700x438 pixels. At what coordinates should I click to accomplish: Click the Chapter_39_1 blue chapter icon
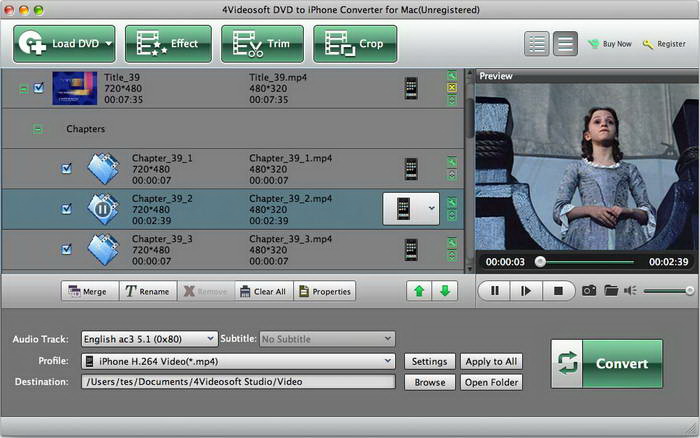[x=103, y=169]
